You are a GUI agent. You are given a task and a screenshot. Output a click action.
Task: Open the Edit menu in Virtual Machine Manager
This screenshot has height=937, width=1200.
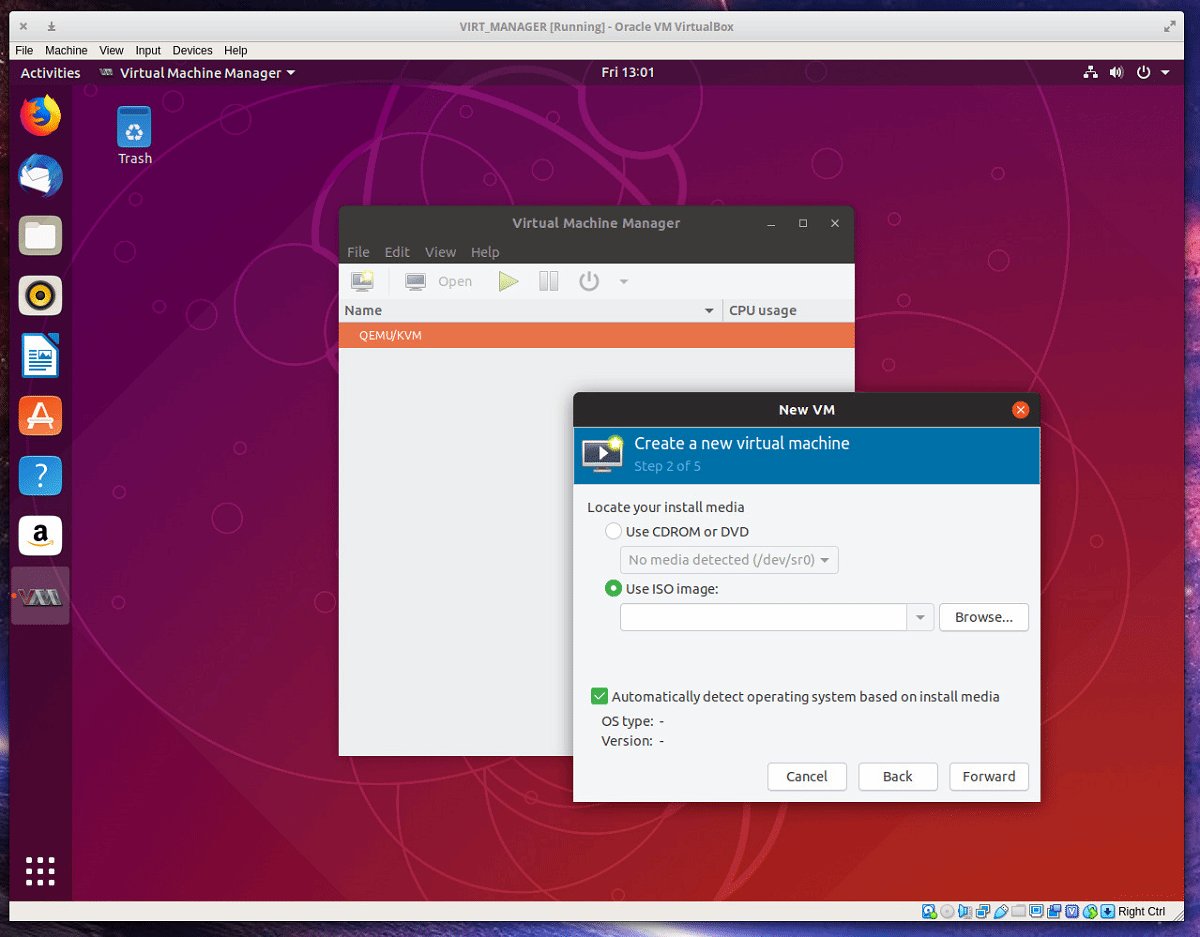coord(397,252)
